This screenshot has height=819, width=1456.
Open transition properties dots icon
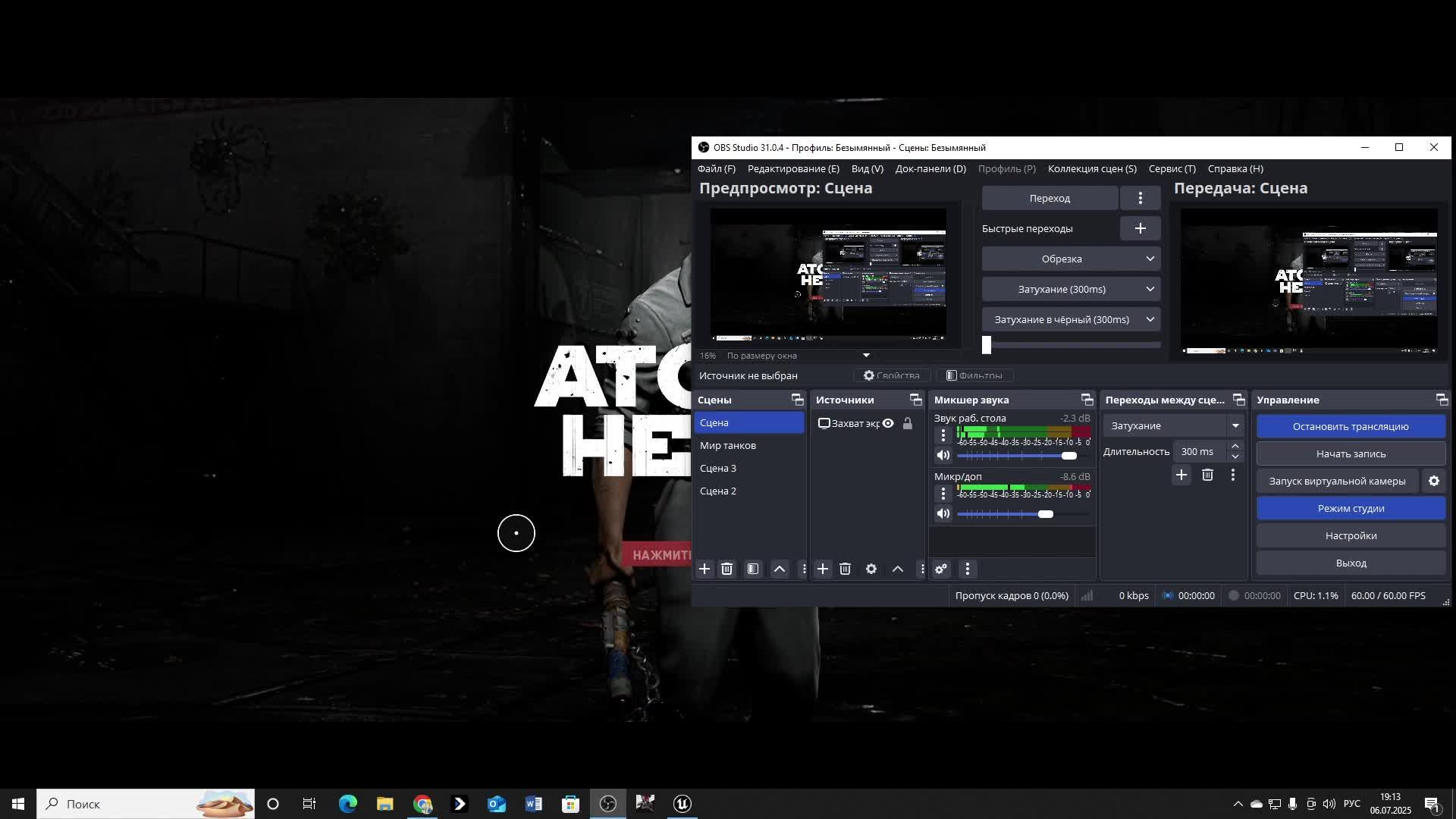click(1232, 475)
